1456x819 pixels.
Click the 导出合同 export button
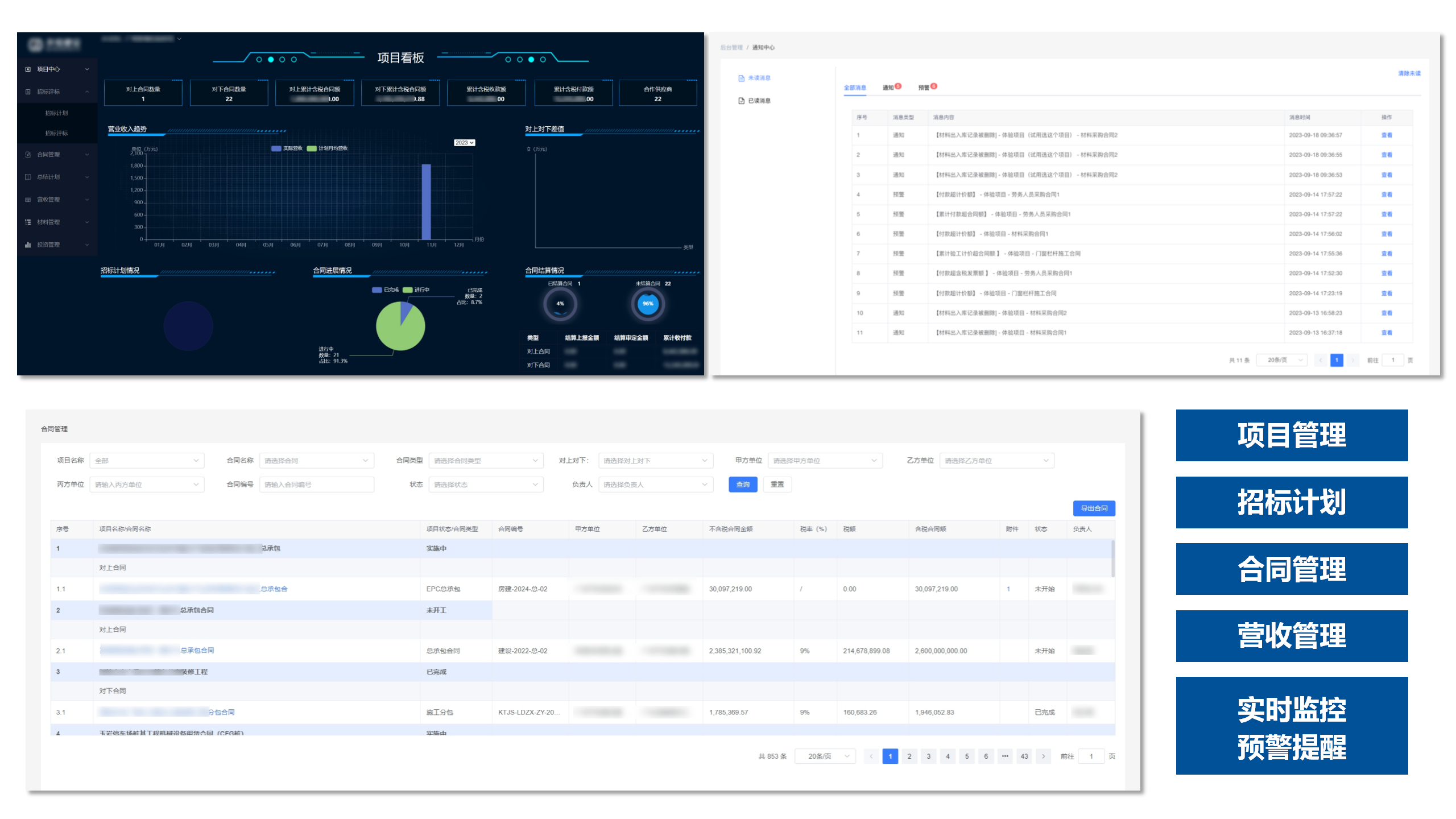[x=1093, y=508]
